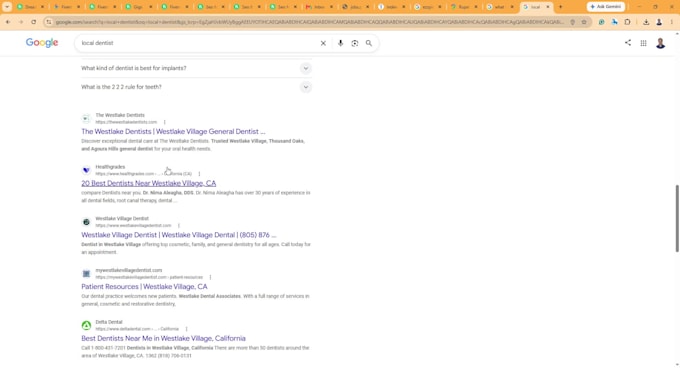
Task: Open '20 Best Dentists Near Westlake Village, CA'
Action: pyautogui.click(x=148, y=183)
